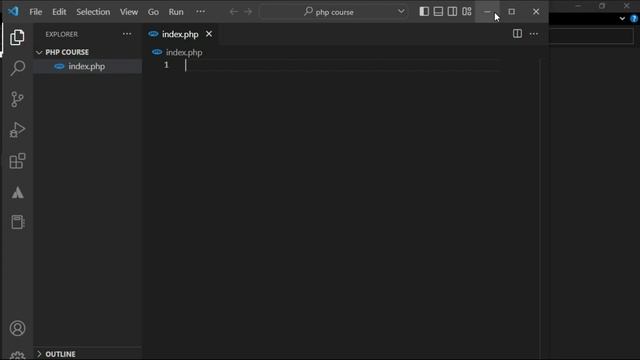This screenshot has height=360, width=640.
Task: Open the Extensions view
Action: coord(17,161)
